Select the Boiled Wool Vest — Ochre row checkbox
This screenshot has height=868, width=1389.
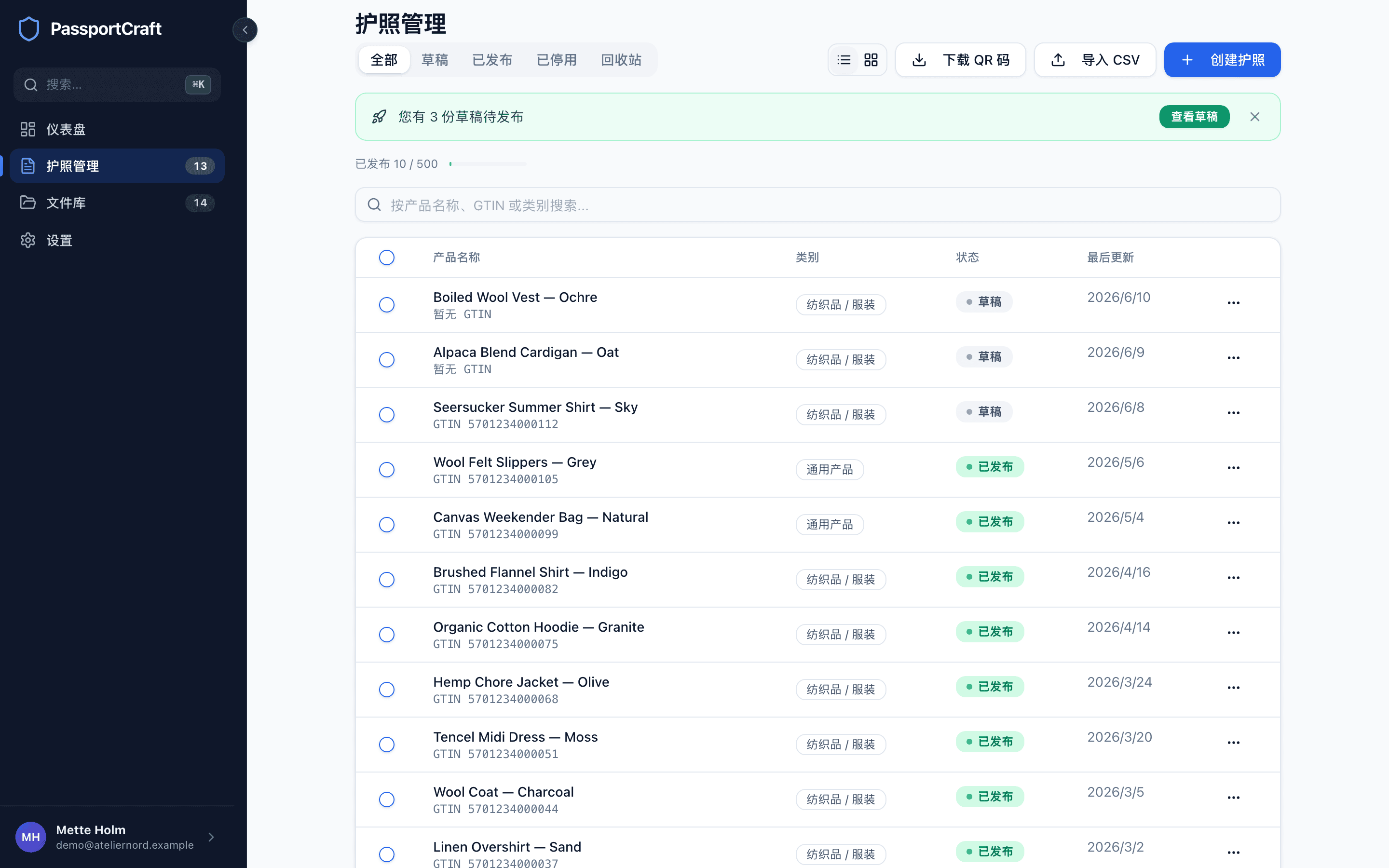tap(387, 304)
